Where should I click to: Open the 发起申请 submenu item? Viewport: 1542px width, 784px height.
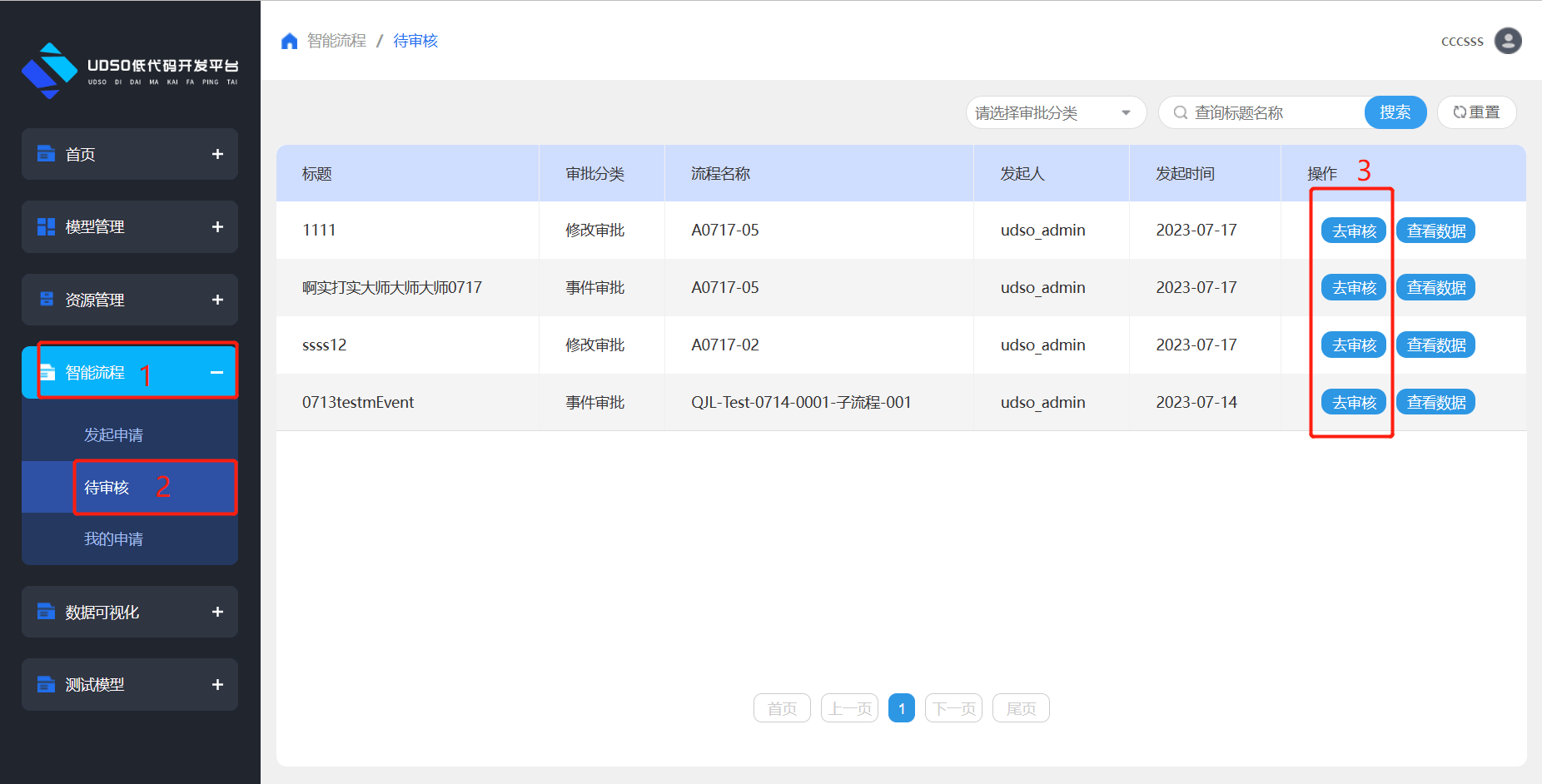pyautogui.click(x=113, y=435)
